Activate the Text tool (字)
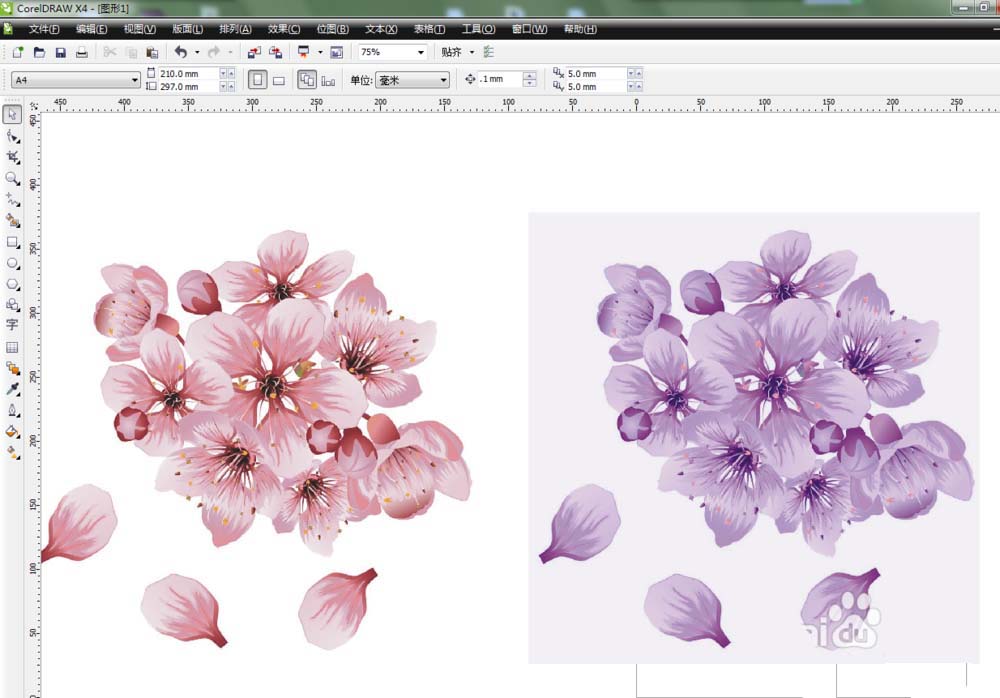 [x=13, y=325]
